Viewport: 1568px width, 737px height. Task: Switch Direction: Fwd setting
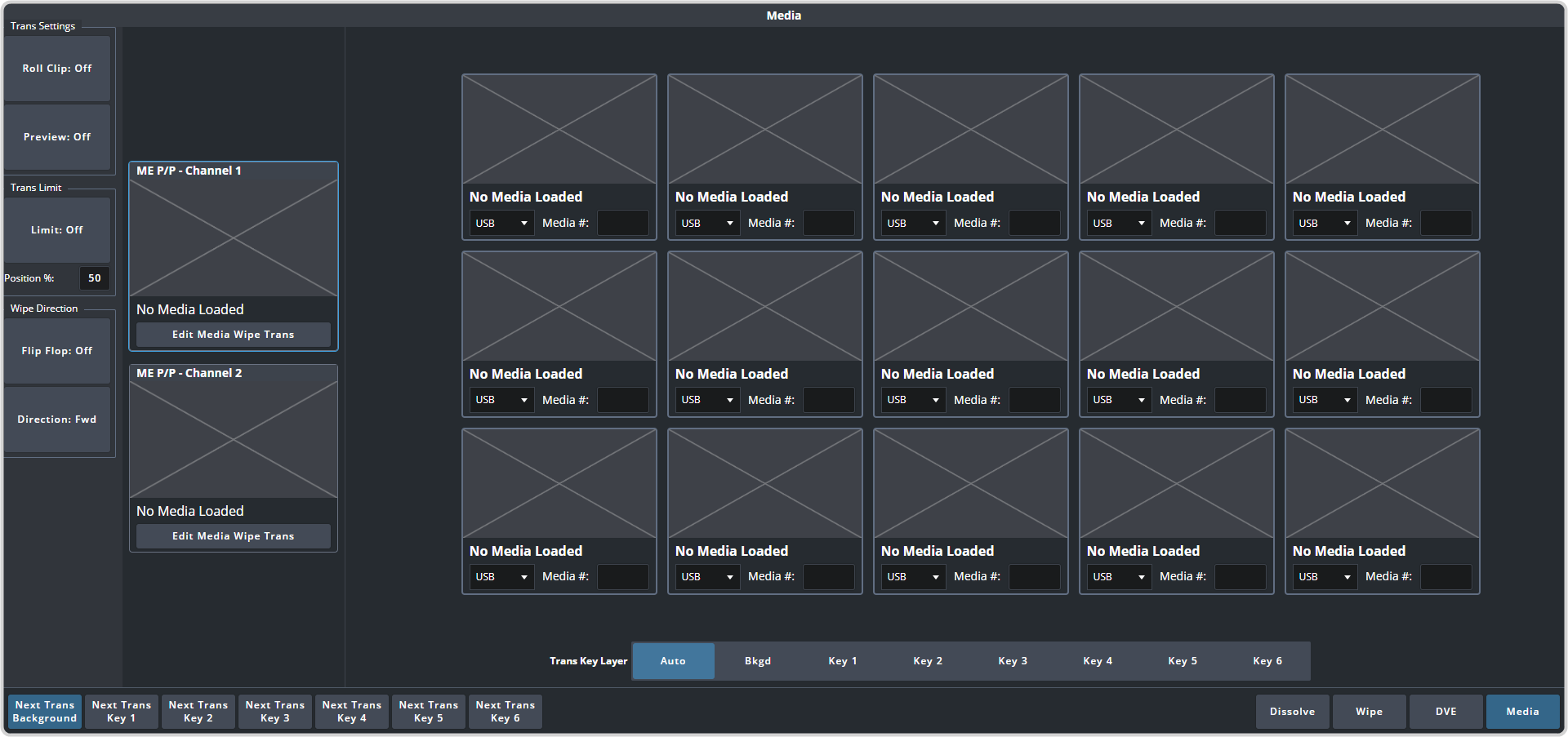point(57,420)
